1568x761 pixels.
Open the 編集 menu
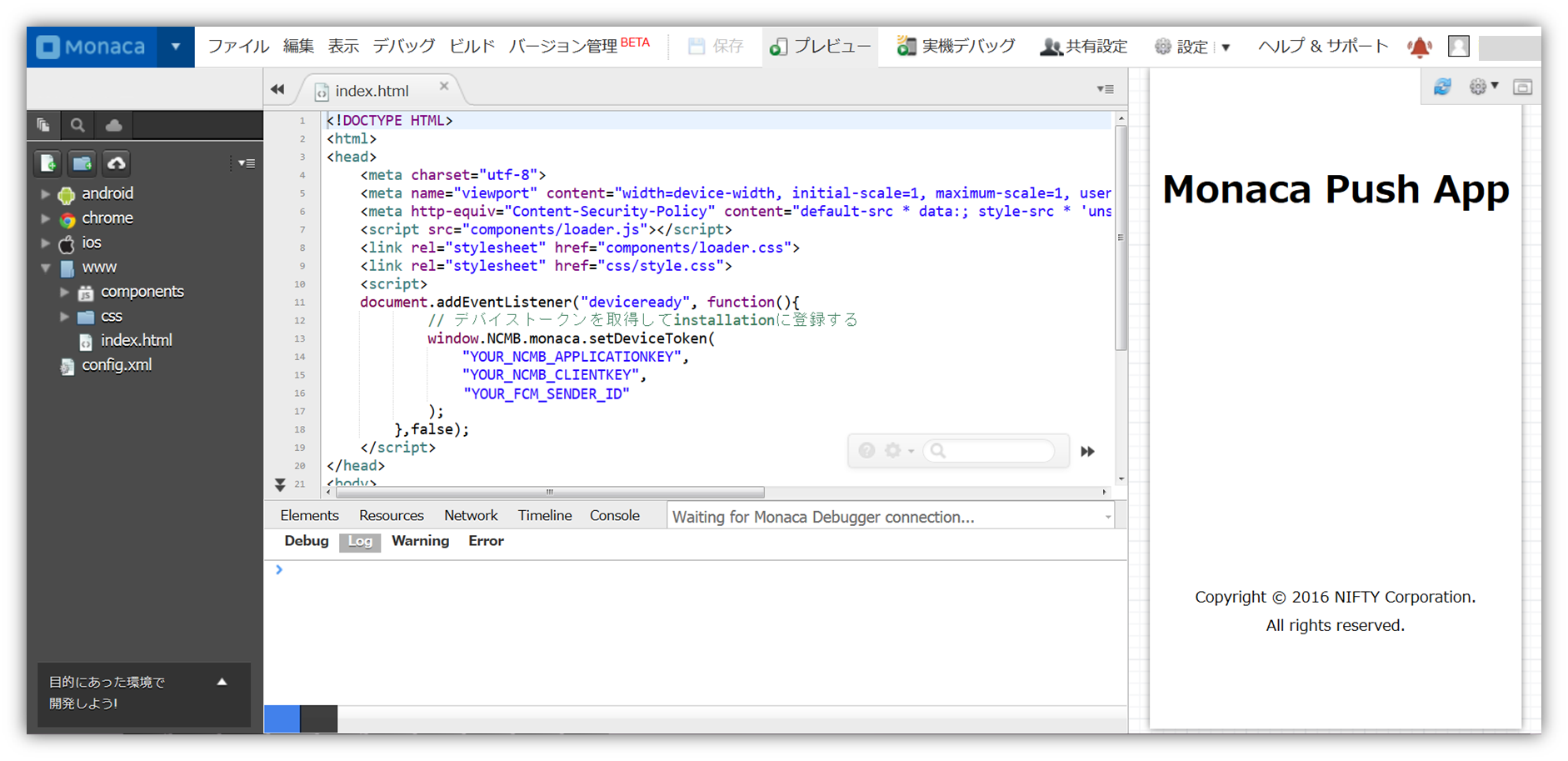point(298,47)
